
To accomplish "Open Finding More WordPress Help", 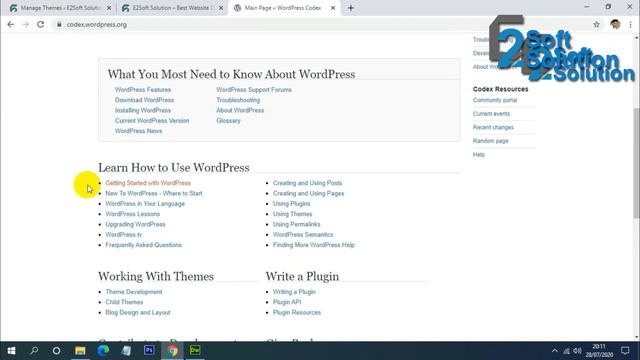I will pos(314,245).
